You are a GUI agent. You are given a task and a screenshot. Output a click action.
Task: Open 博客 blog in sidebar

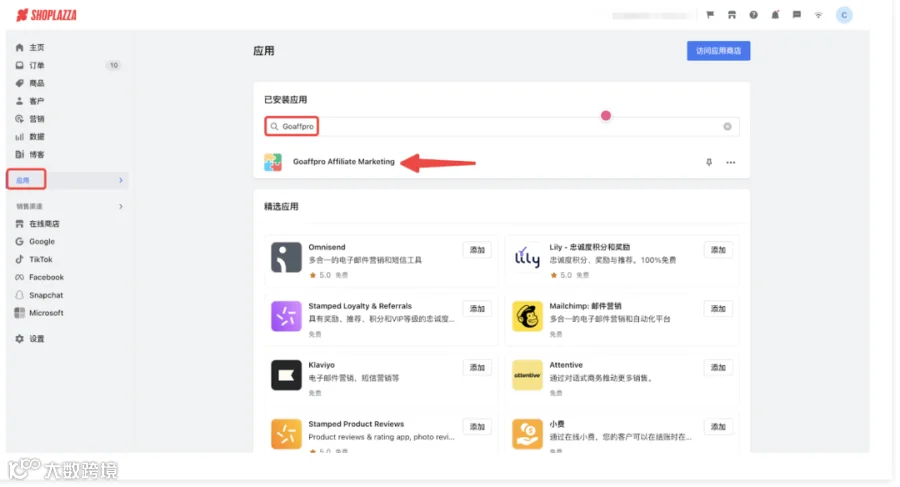click(37, 154)
